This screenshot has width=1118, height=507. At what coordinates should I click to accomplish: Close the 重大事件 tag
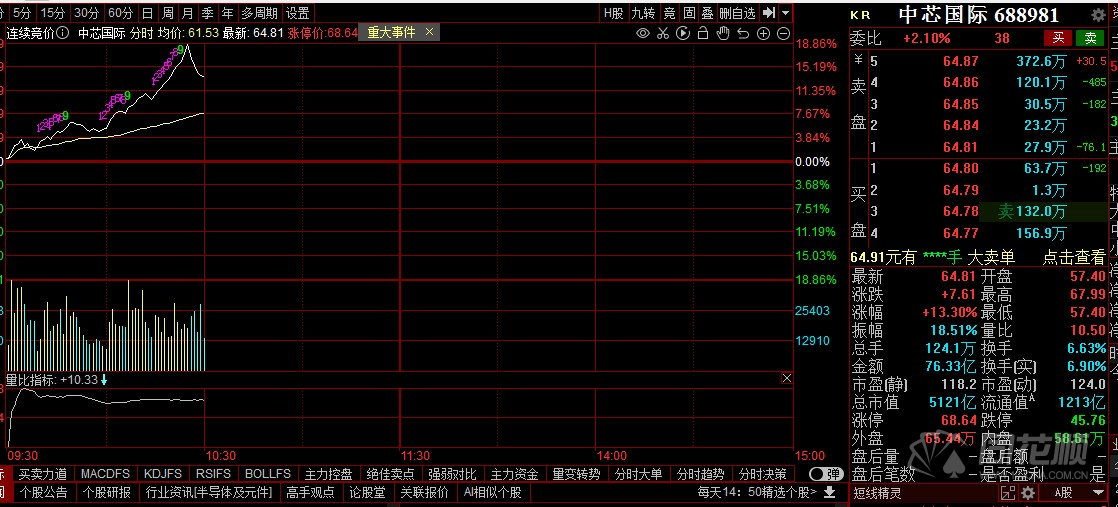429,32
